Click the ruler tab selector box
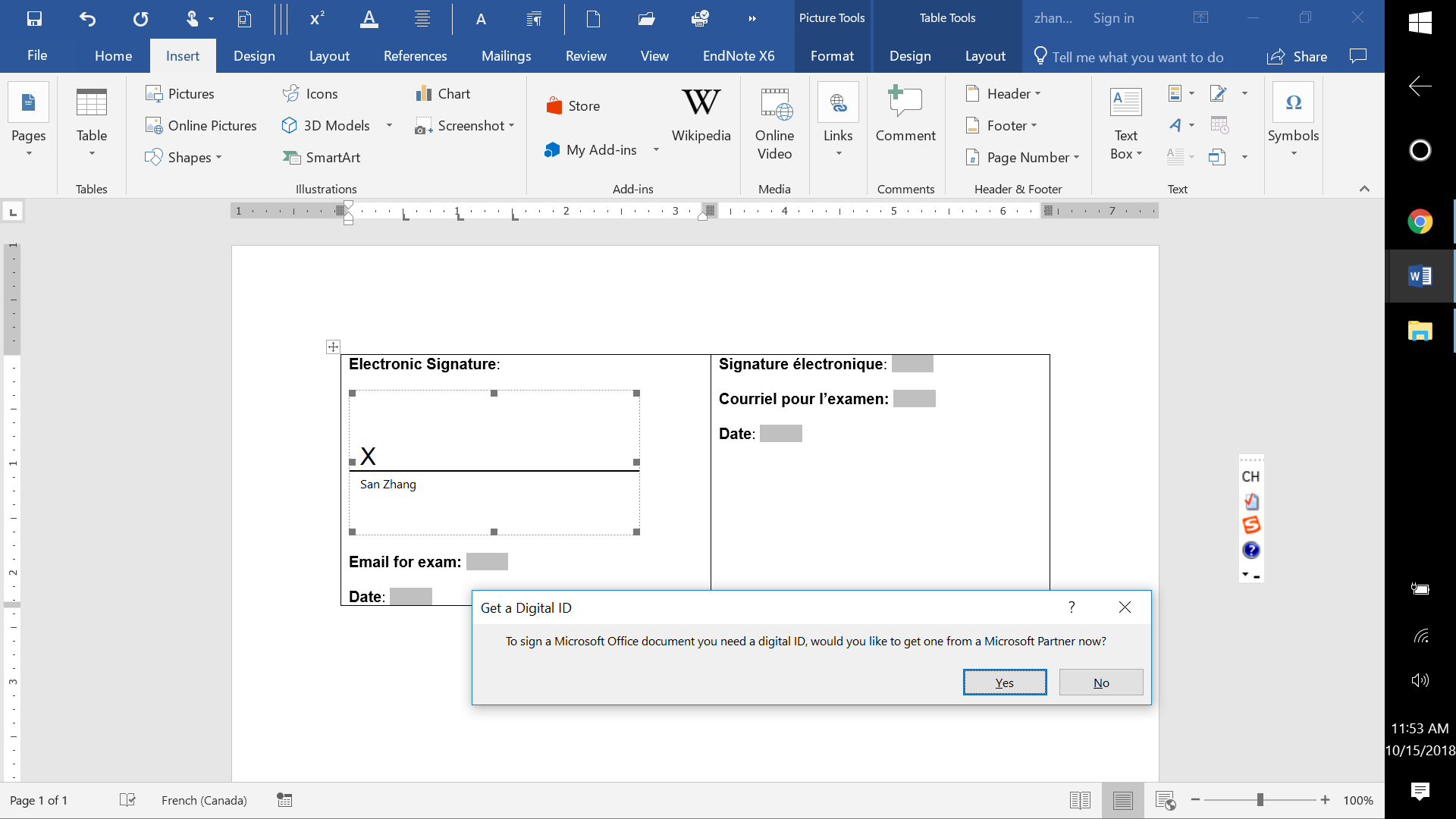 coord(13,212)
